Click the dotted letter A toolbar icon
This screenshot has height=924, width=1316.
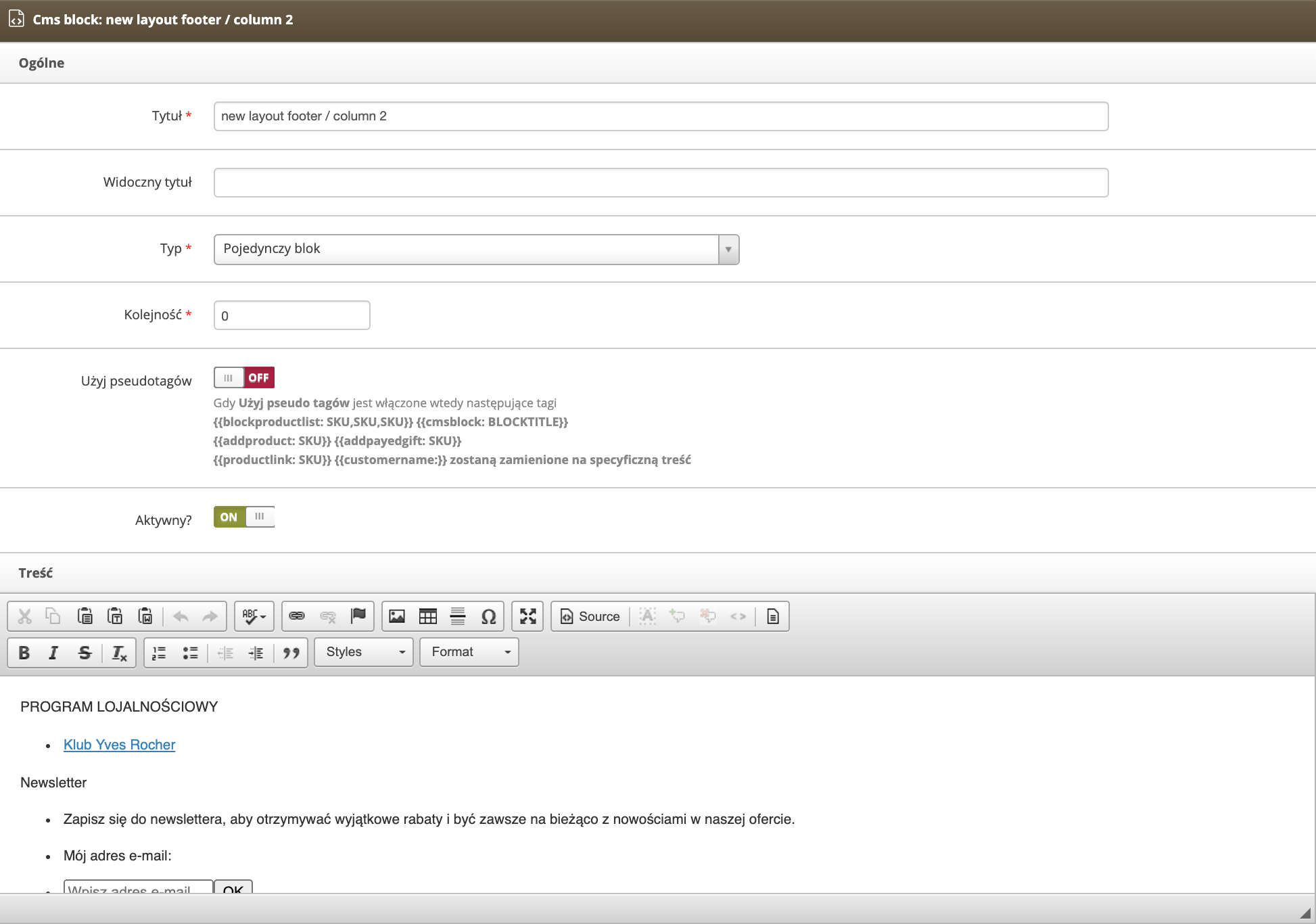pos(647,616)
